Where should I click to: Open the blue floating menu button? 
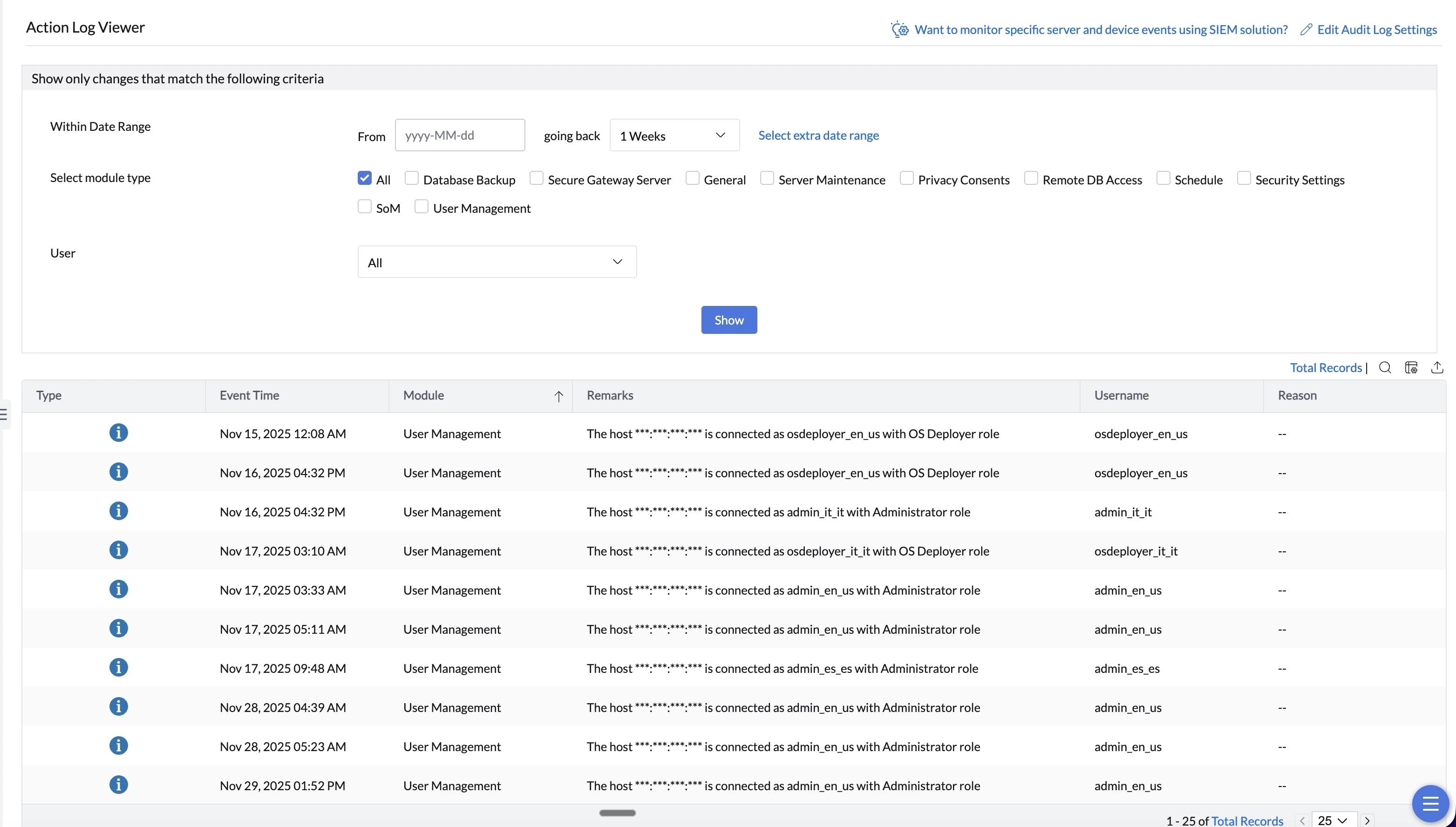[x=1430, y=803]
